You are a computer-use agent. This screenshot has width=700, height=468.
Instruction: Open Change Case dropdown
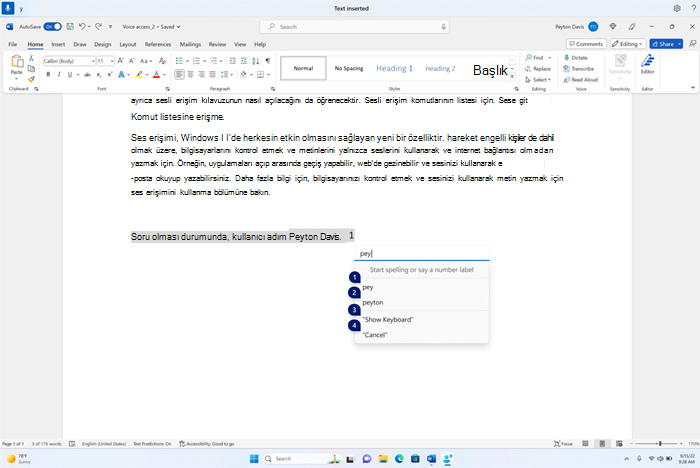[x=146, y=61]
